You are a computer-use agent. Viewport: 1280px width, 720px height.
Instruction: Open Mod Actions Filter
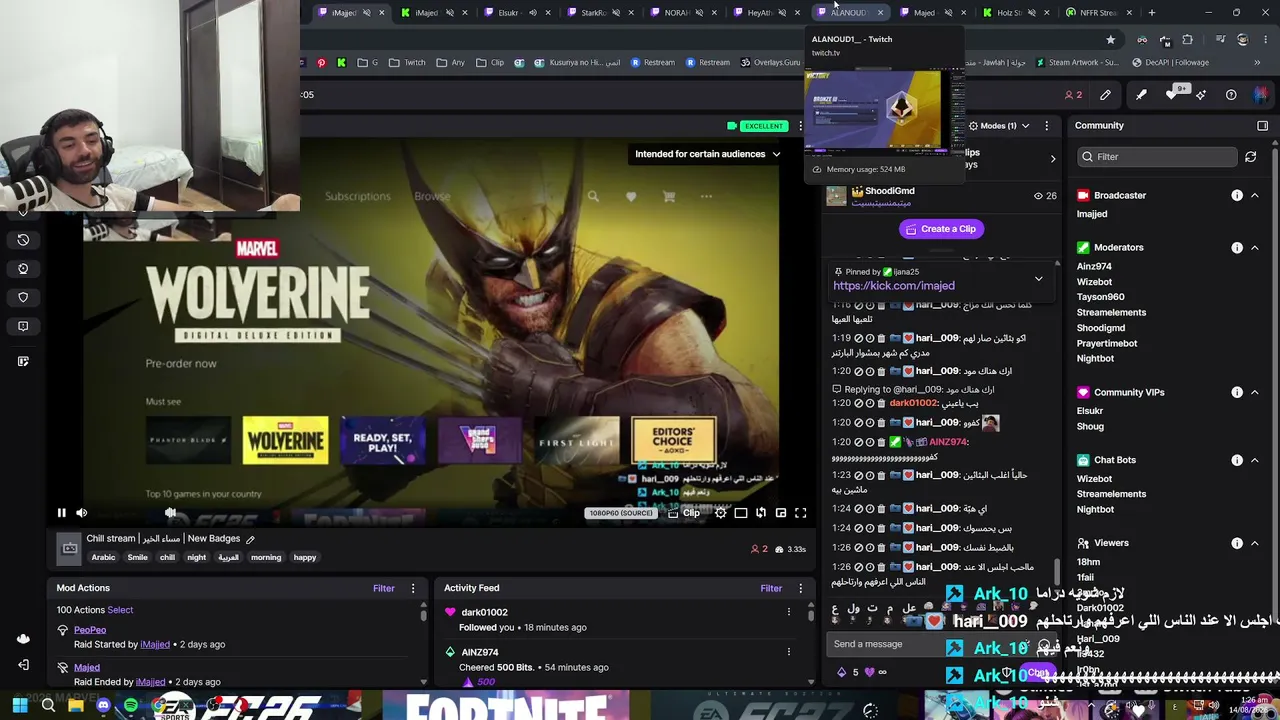(384, 588)
